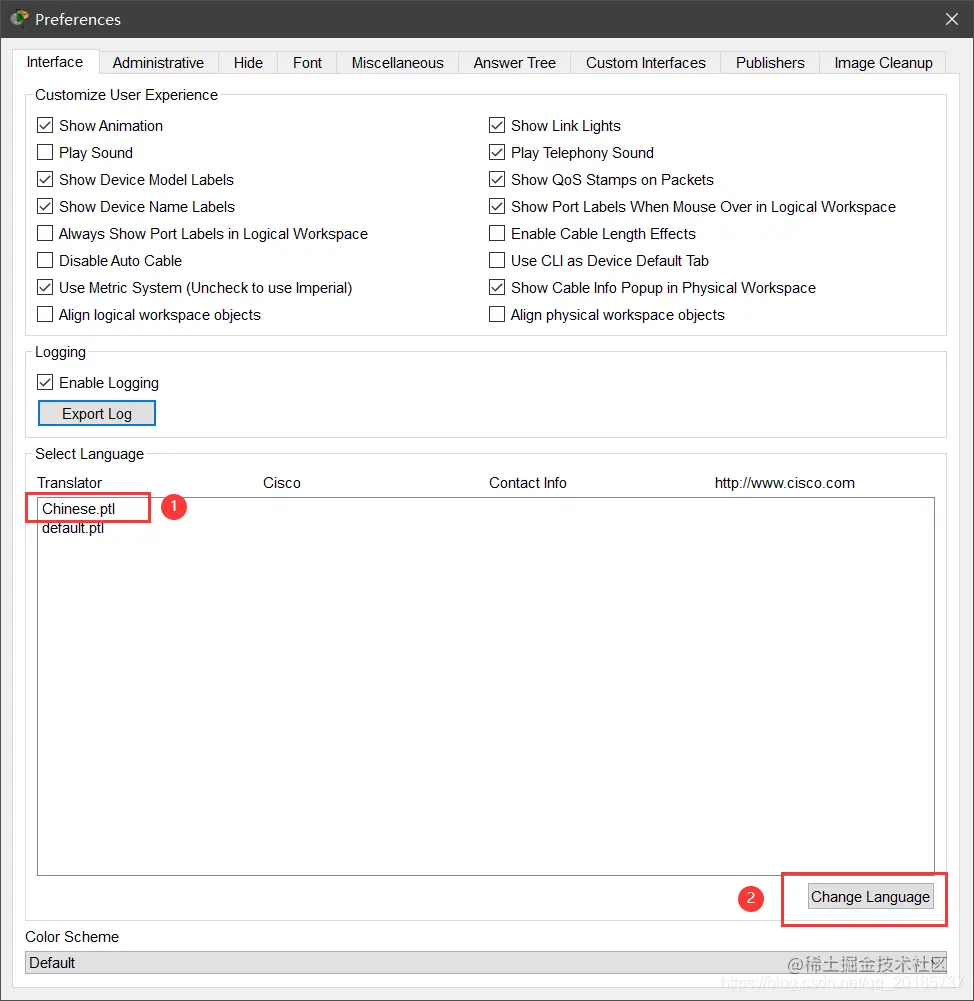This screenshot has width=974, height=1001.
Task: Switch to the Font tab
Action: point(307,63)
